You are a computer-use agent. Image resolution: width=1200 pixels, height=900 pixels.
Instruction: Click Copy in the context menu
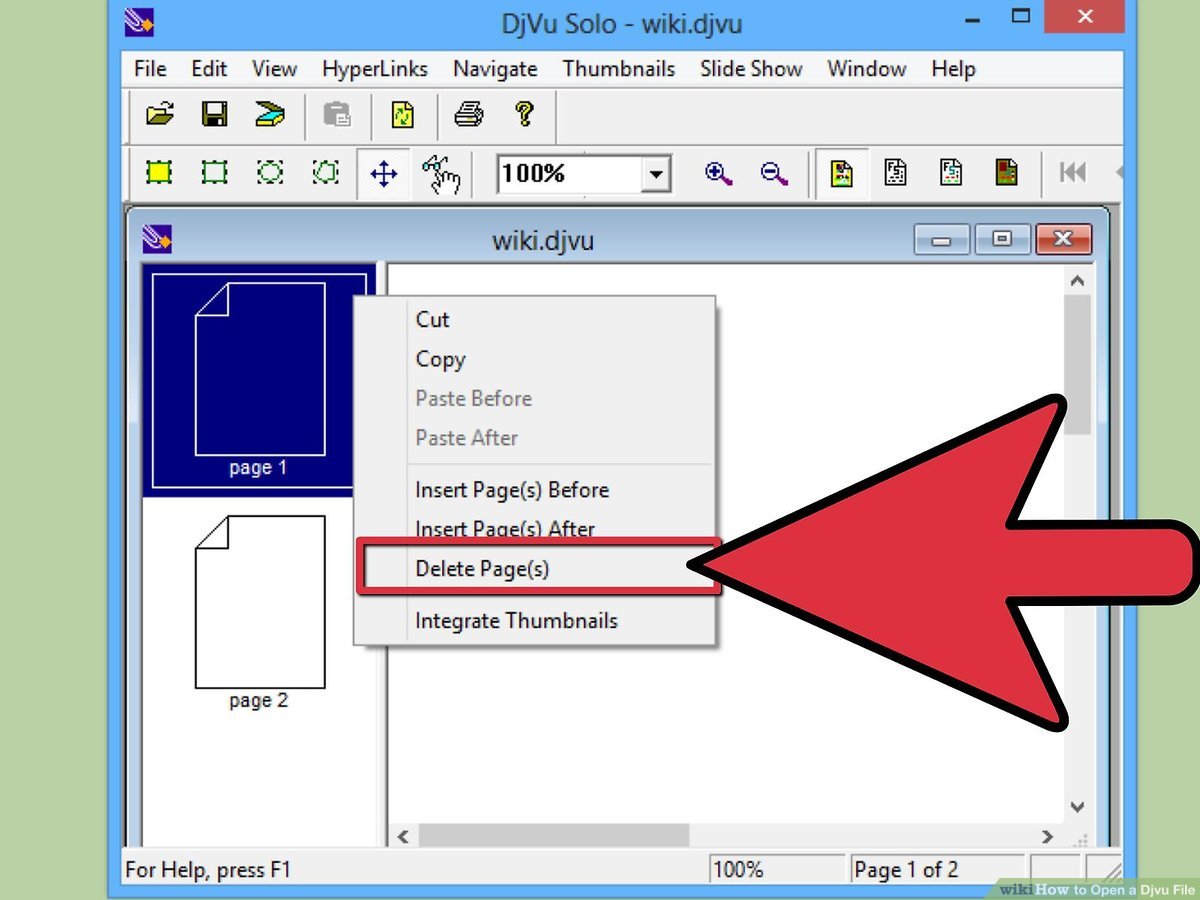[x=440, y=359]
